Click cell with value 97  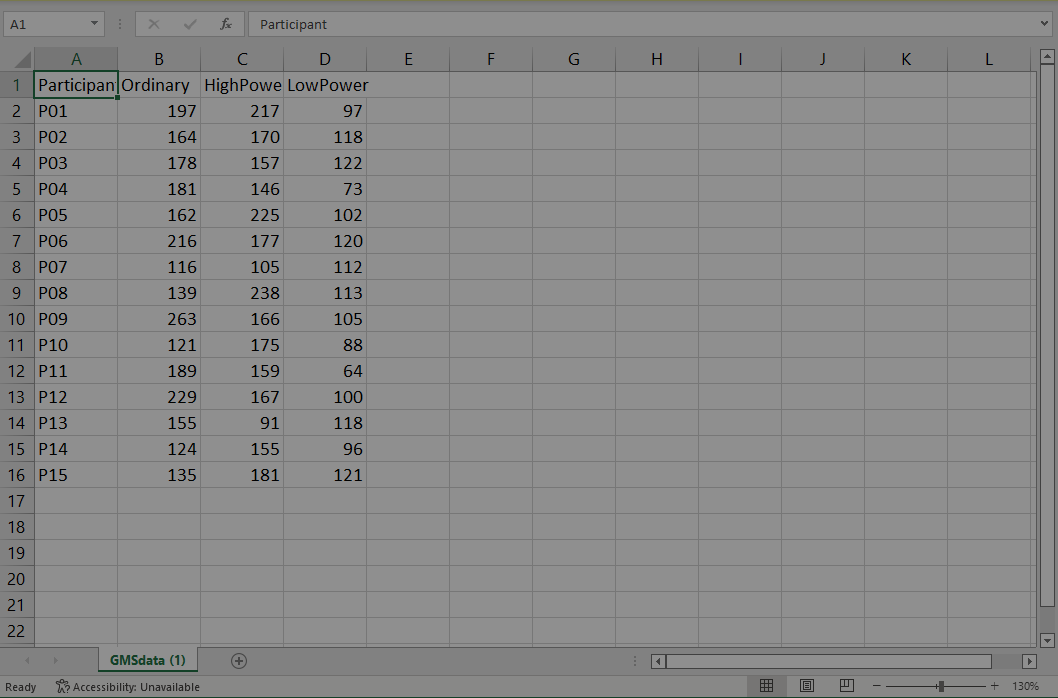pyautogui.click(x=325, y=111)
